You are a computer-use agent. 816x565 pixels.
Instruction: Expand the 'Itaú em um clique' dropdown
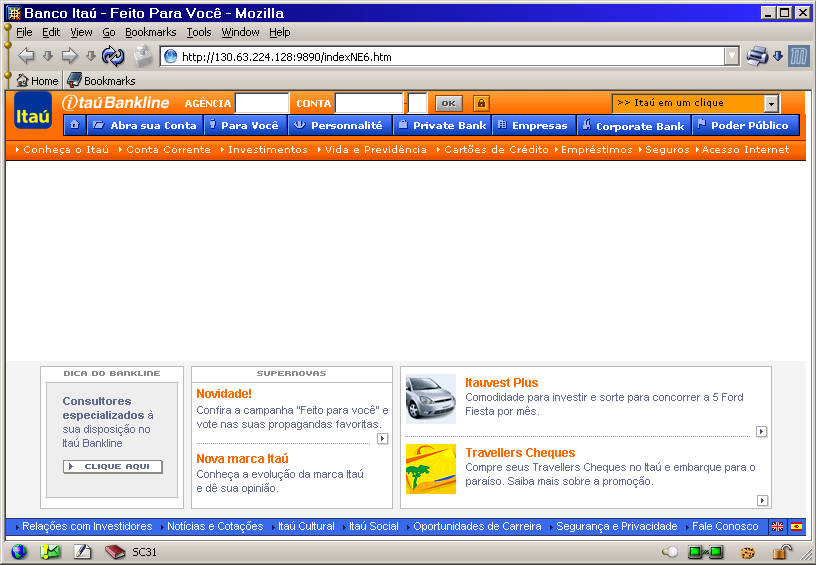coord(771,103)
